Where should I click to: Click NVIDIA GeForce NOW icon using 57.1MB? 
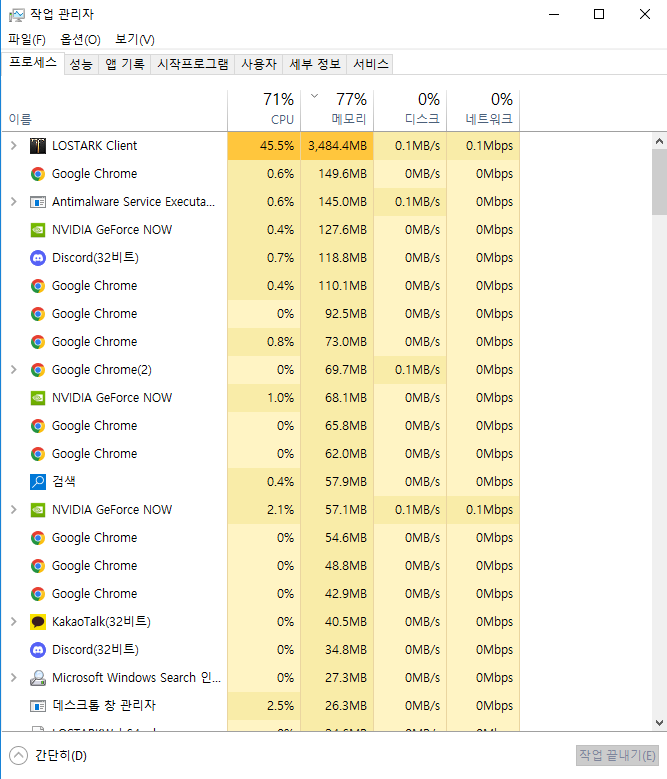38,510
